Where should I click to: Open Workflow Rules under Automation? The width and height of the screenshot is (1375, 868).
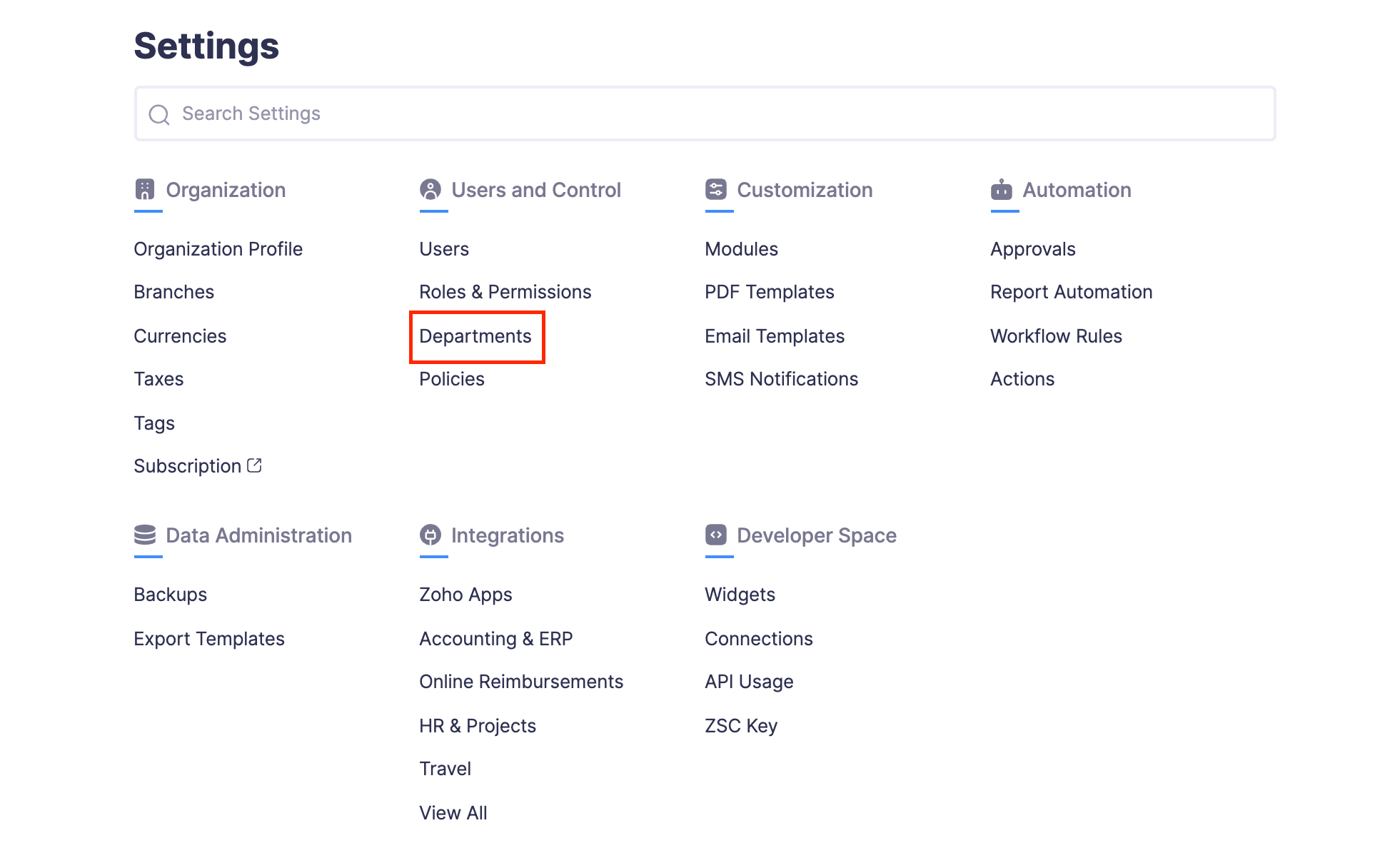click(1056, 336)
